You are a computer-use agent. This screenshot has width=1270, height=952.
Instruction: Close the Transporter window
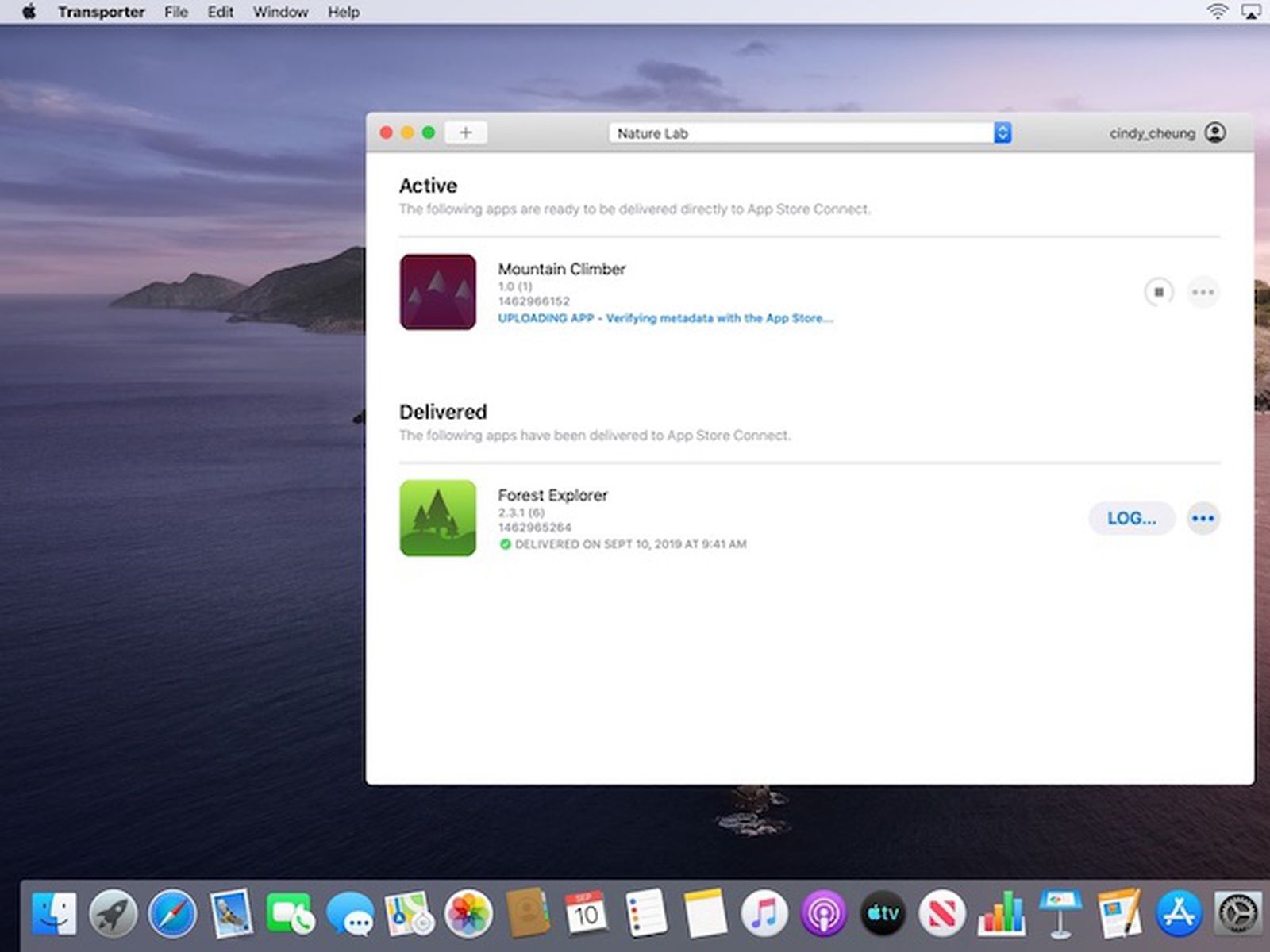[387, 132]
